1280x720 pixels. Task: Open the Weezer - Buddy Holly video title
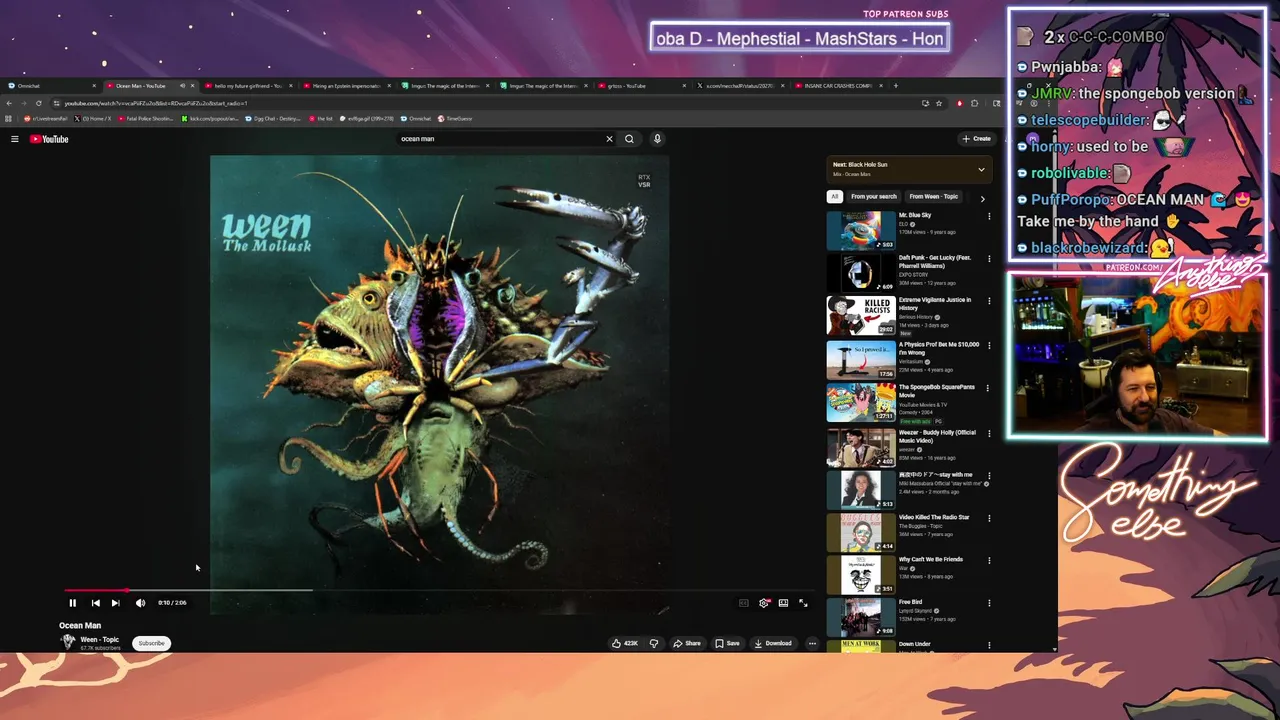[937, 436]
